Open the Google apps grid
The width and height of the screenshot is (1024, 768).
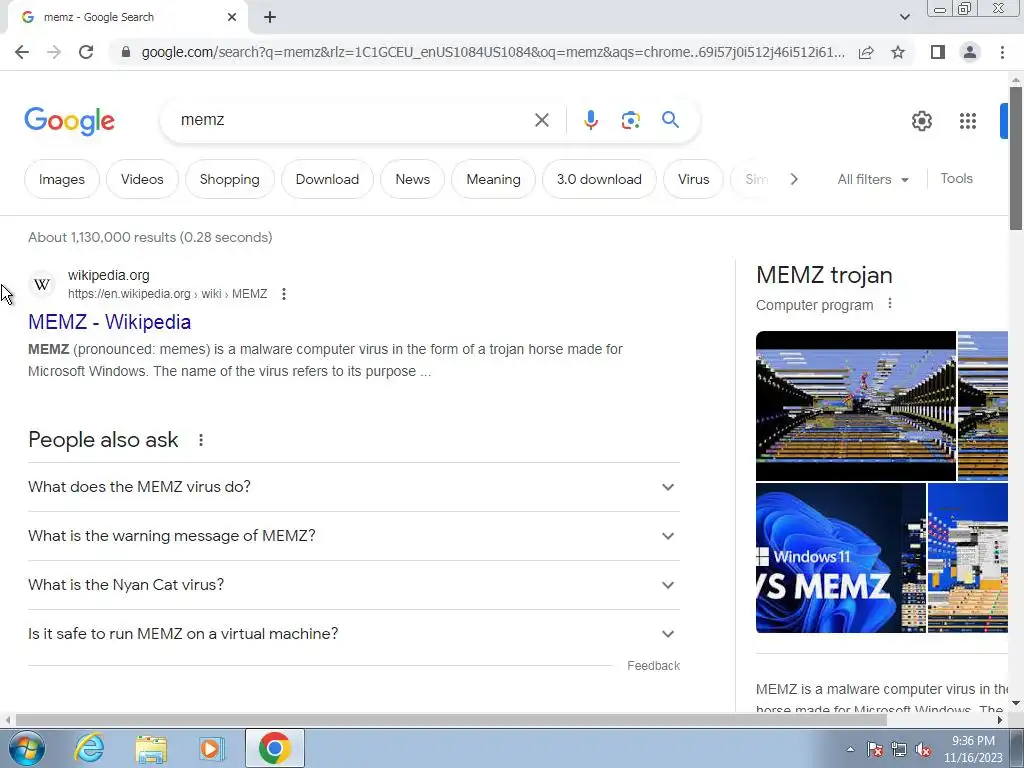point(968,121)
